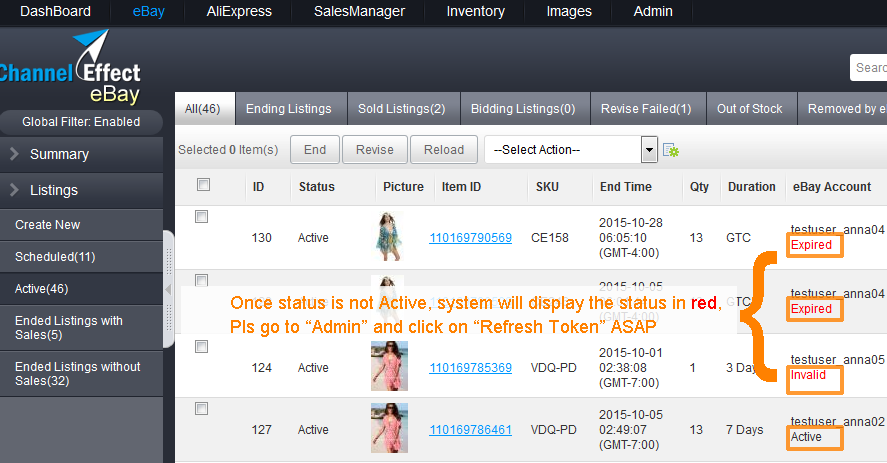Click the Reload button
The image size is (887, 463).
pyautogui.click(x=444, y=150)
